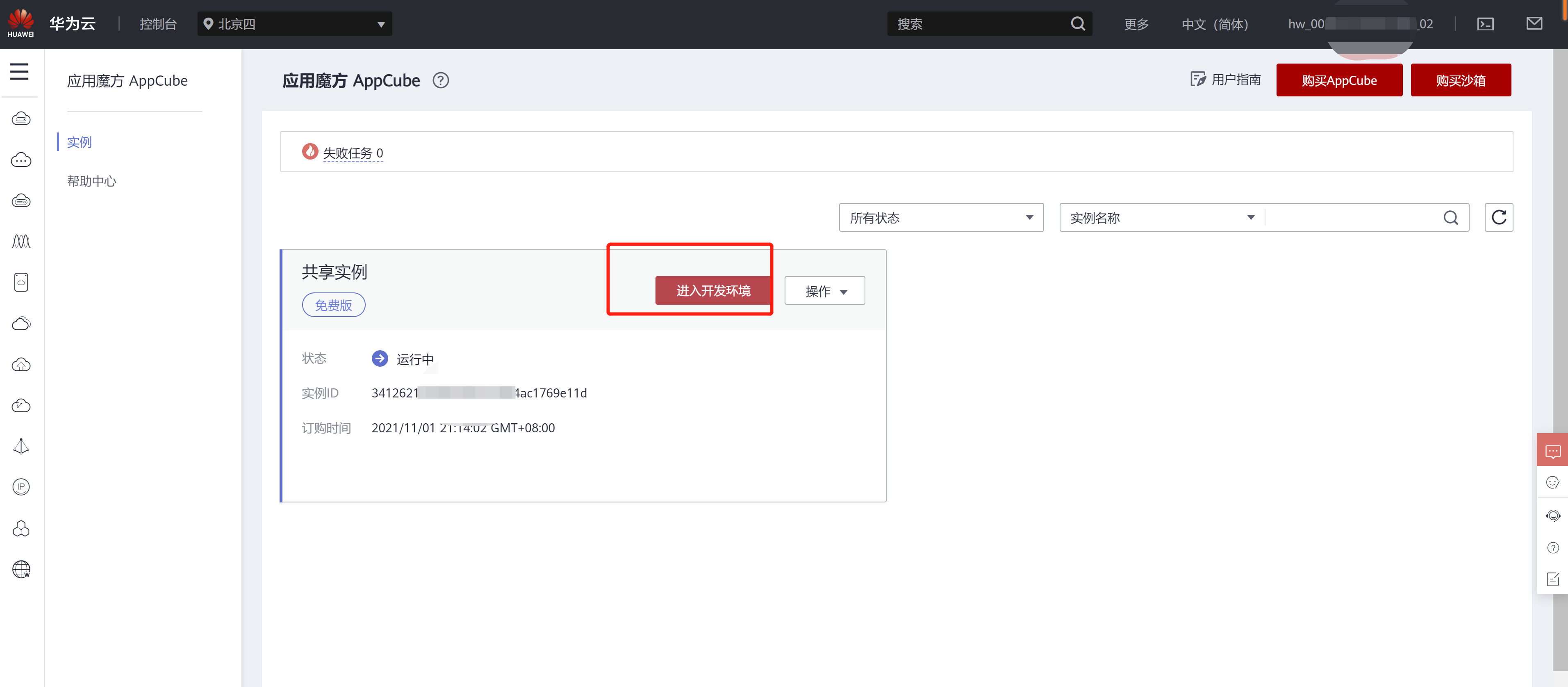The height and width of the screenshot is (687, 1568).
Task: Click the 进入开发环境 button
Action: 713,290
